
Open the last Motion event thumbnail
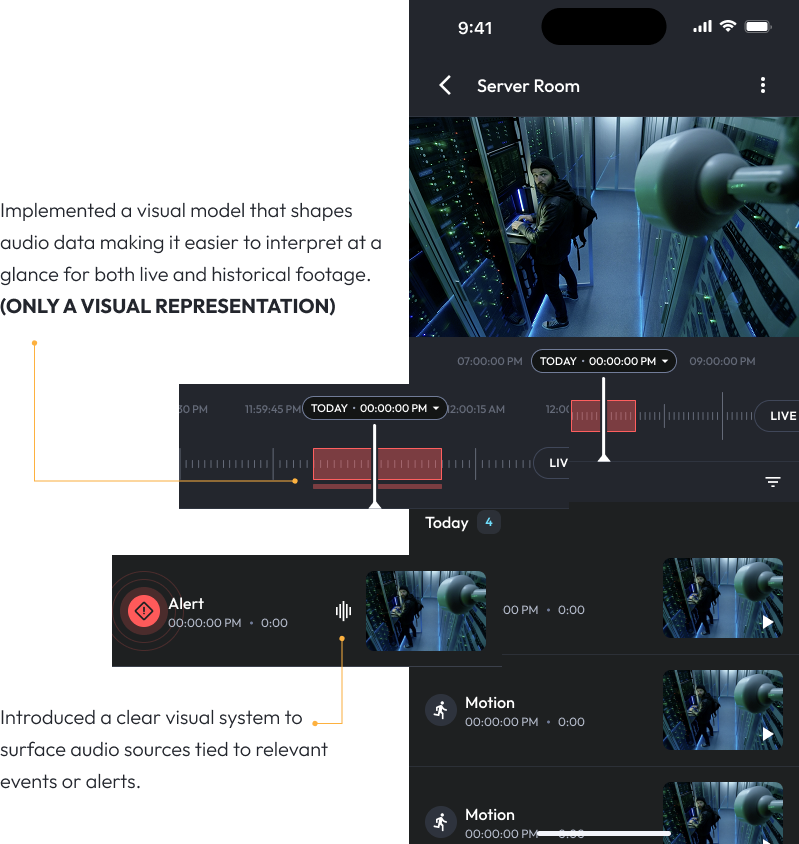pos(723,813)
